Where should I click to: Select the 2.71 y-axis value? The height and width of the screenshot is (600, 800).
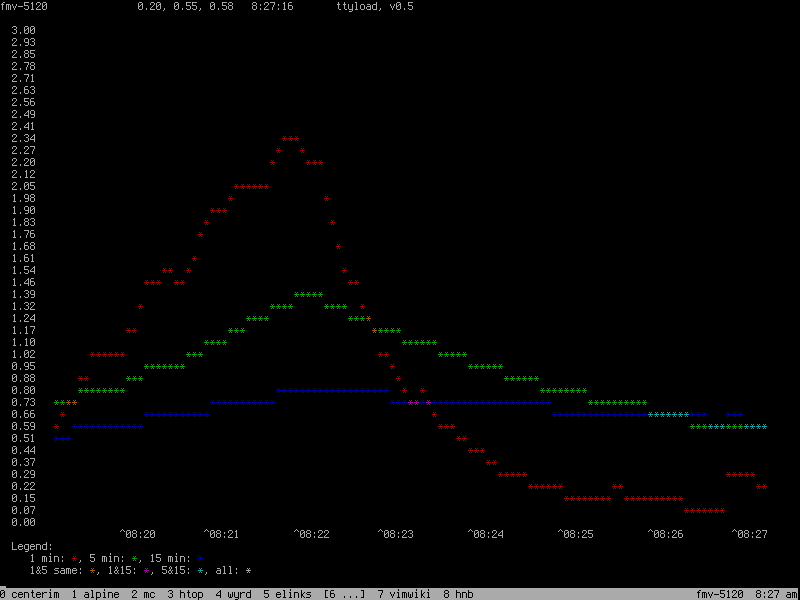(23, 79)
